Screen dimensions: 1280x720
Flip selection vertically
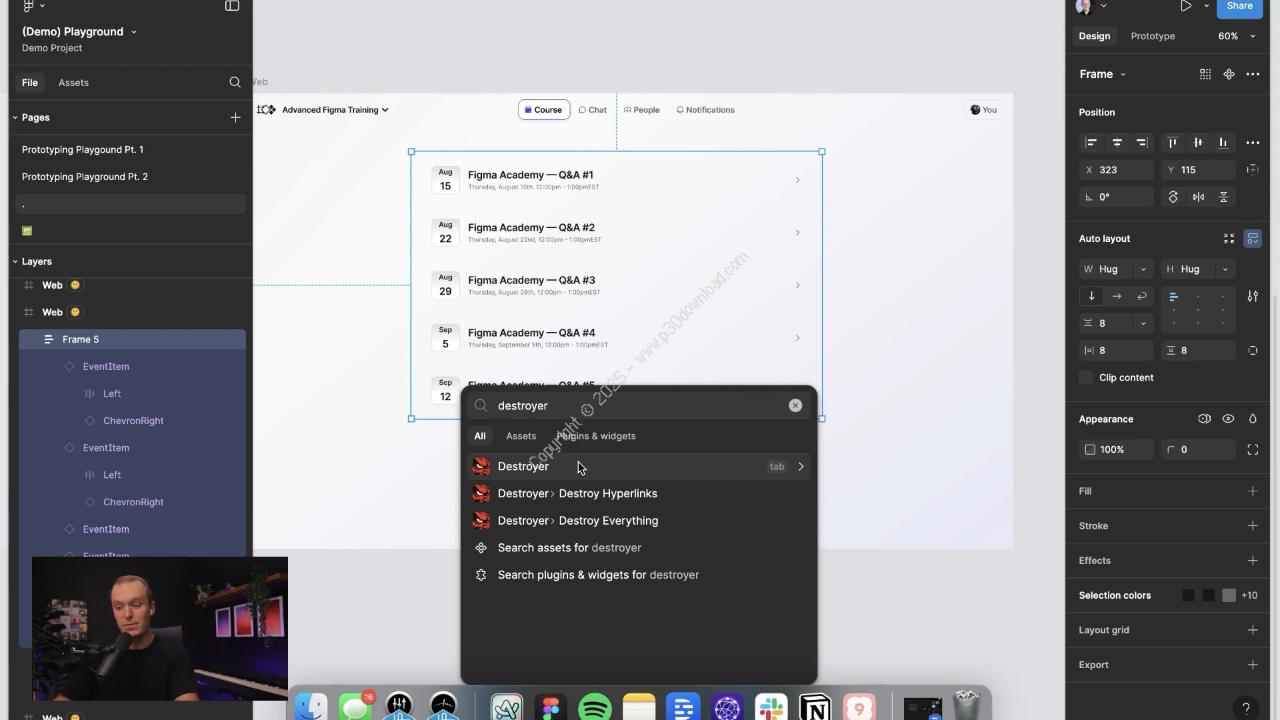1223,197
